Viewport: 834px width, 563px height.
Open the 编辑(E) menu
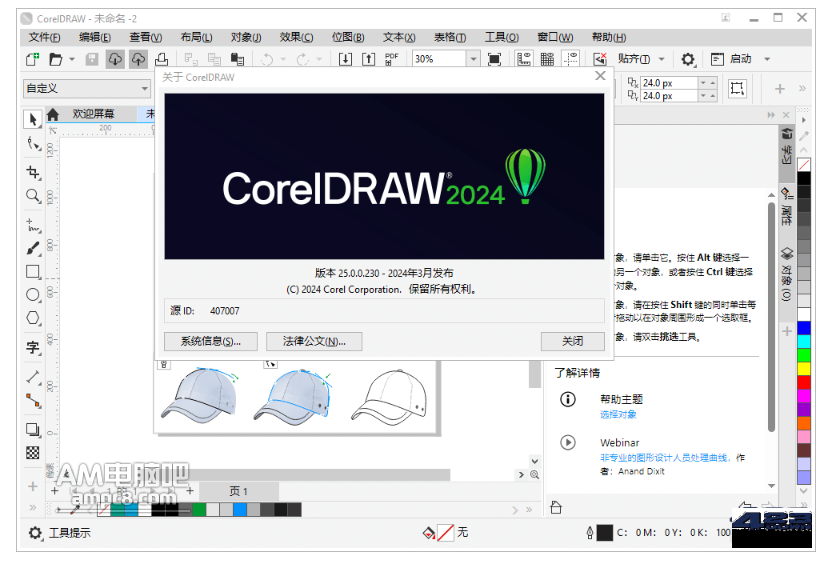[95, 37]
